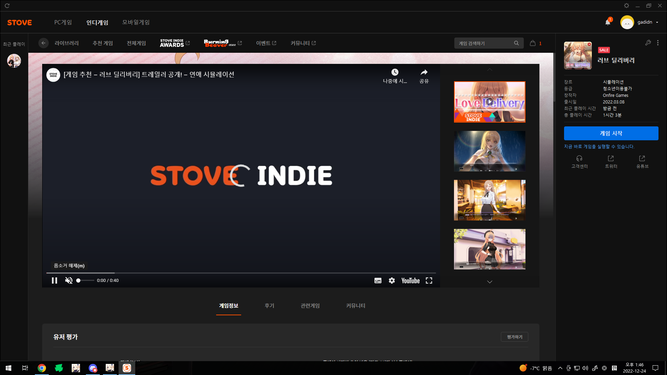The width and height of the screenshot is (667, 375).
Task: Switch to the 게임정보 tab
Action: tap(228, 306)
